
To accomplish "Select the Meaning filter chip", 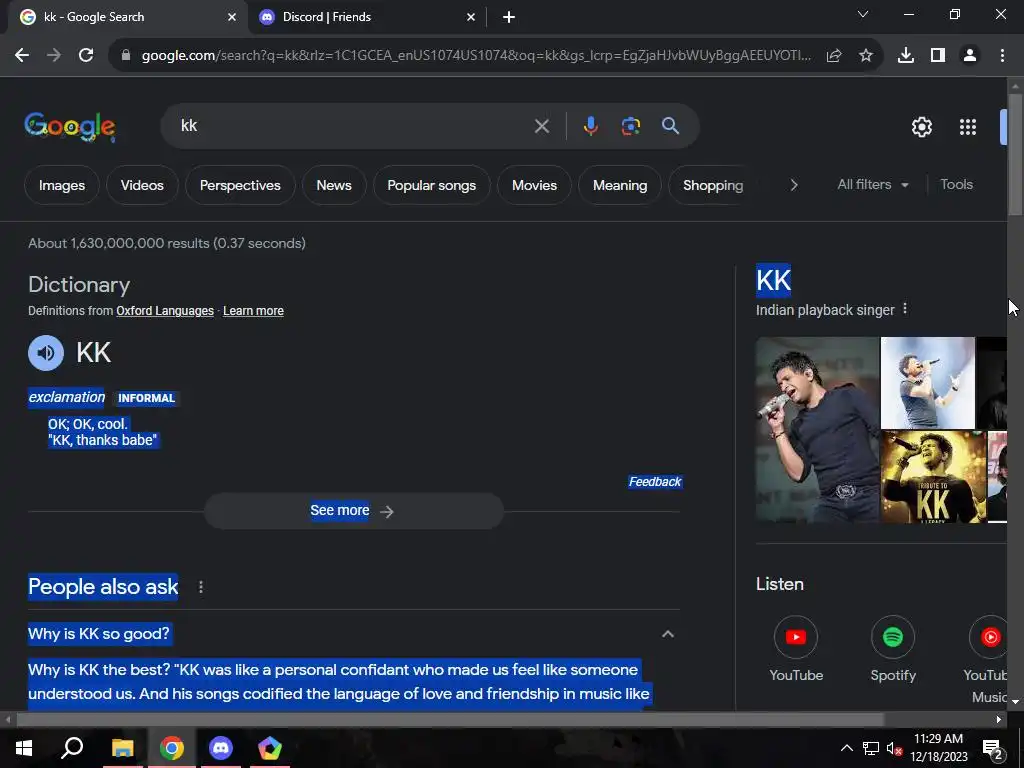I will click(620, 185).
